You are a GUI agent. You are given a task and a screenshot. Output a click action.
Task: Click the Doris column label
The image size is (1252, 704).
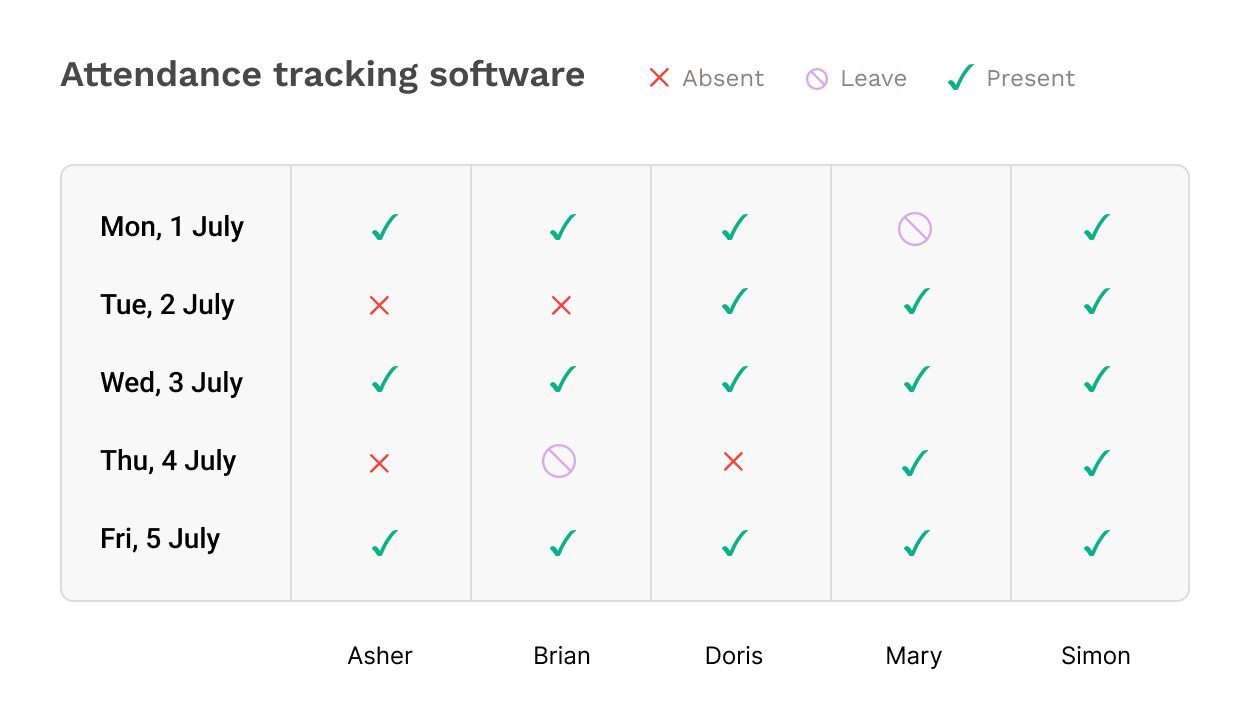[x=734, y=656]
